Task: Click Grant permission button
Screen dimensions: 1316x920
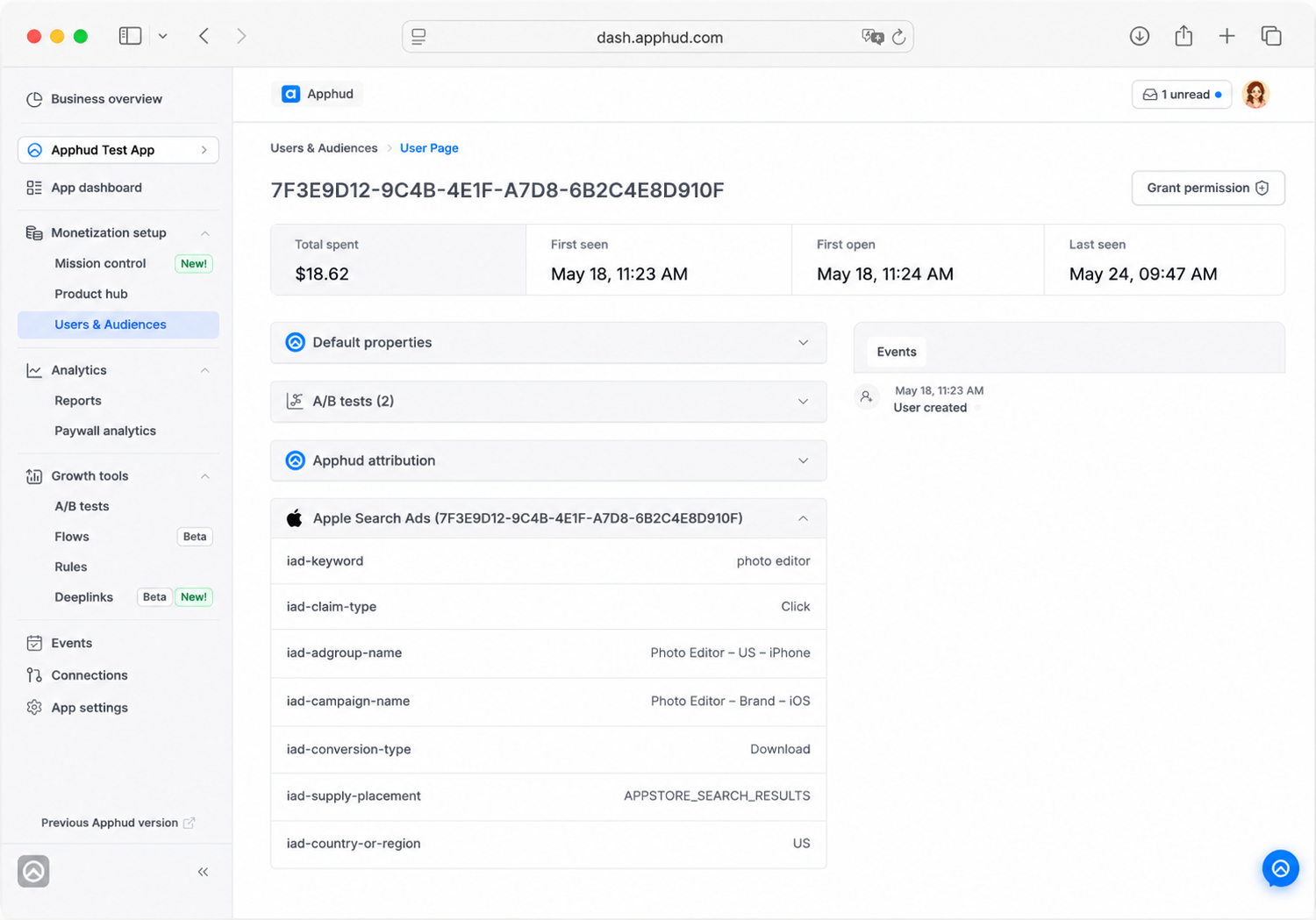Action: [1208, 188]
